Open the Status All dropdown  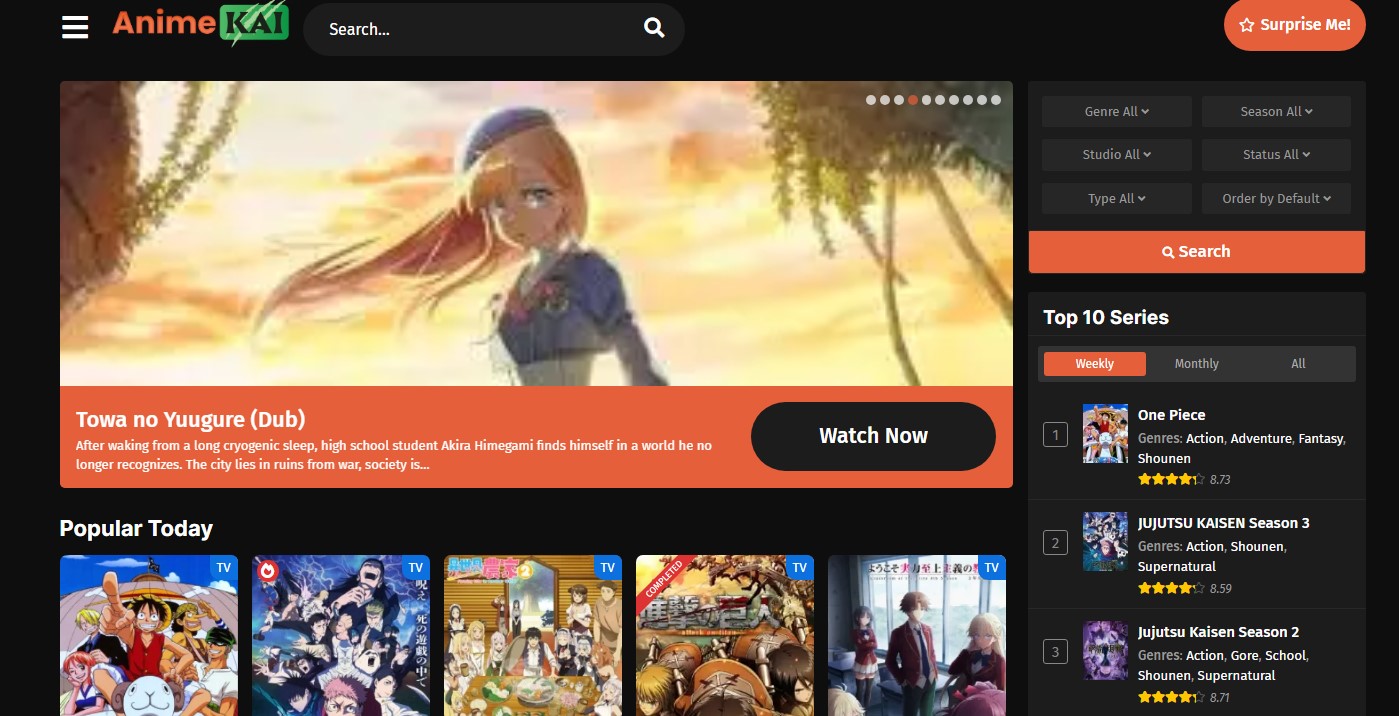pyautogui.click(x=1276, y=154)
